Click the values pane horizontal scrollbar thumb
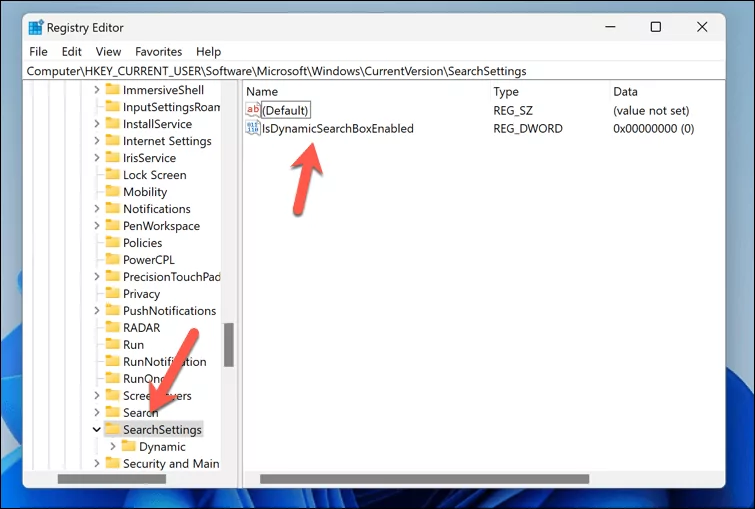Viewport: 755px width, 509px height. [x=424, y=479]
